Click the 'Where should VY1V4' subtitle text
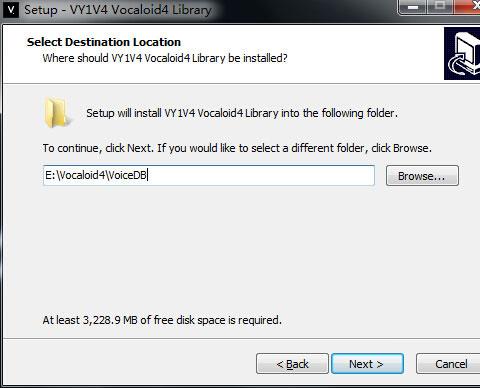 click(x=165, y=58)
